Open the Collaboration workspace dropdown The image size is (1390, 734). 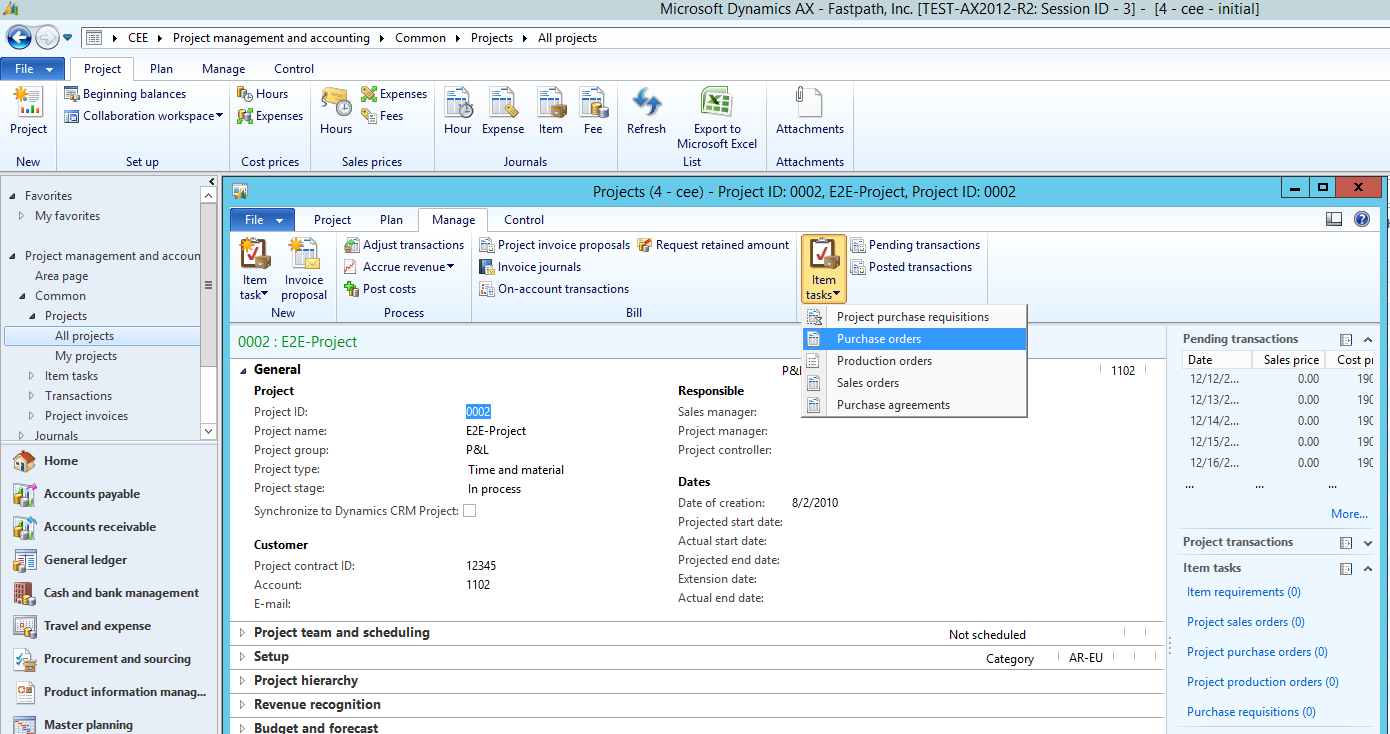[144, 116]
